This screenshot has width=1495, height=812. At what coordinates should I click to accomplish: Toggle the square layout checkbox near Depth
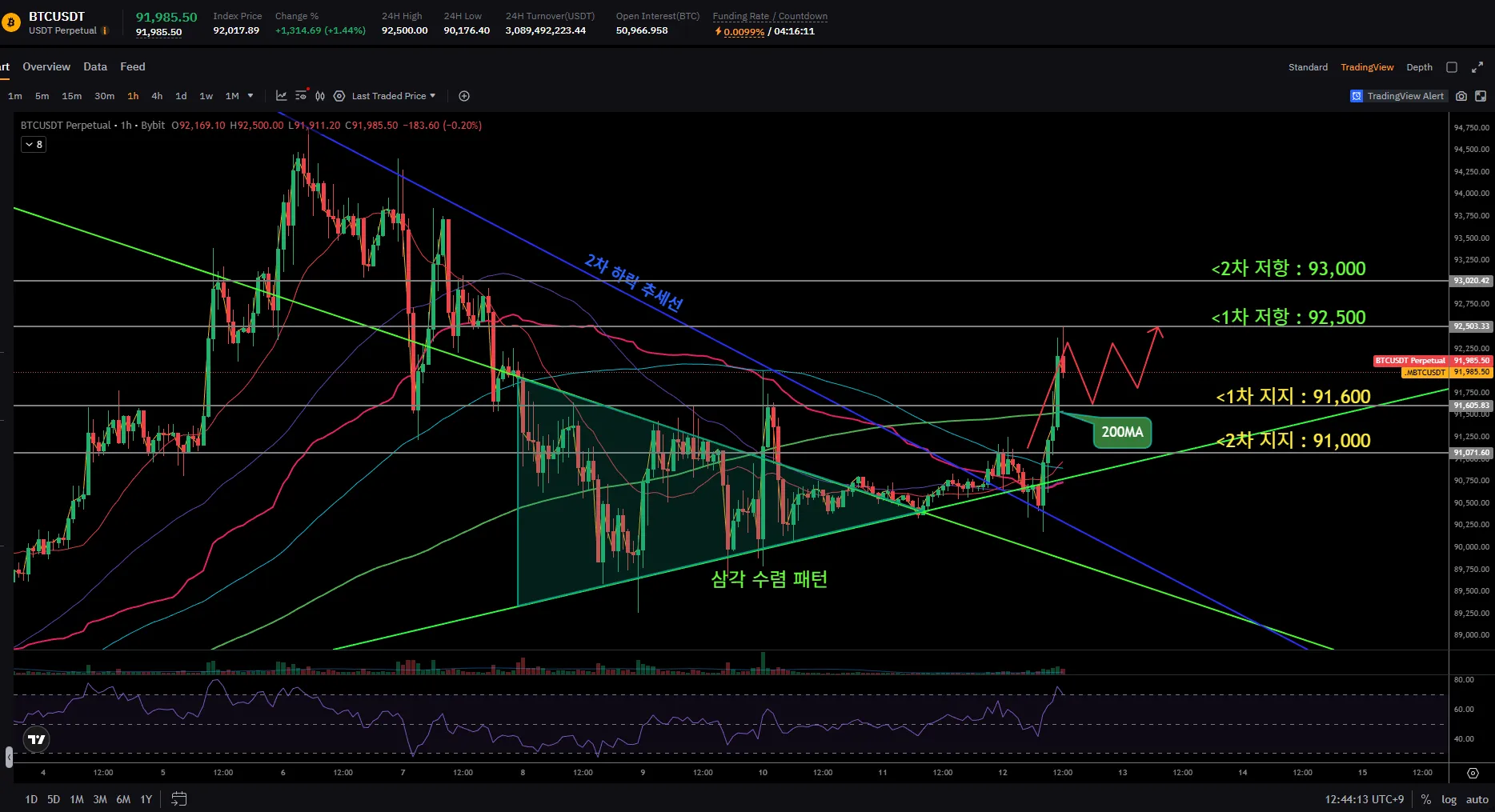pos(1452,67)
